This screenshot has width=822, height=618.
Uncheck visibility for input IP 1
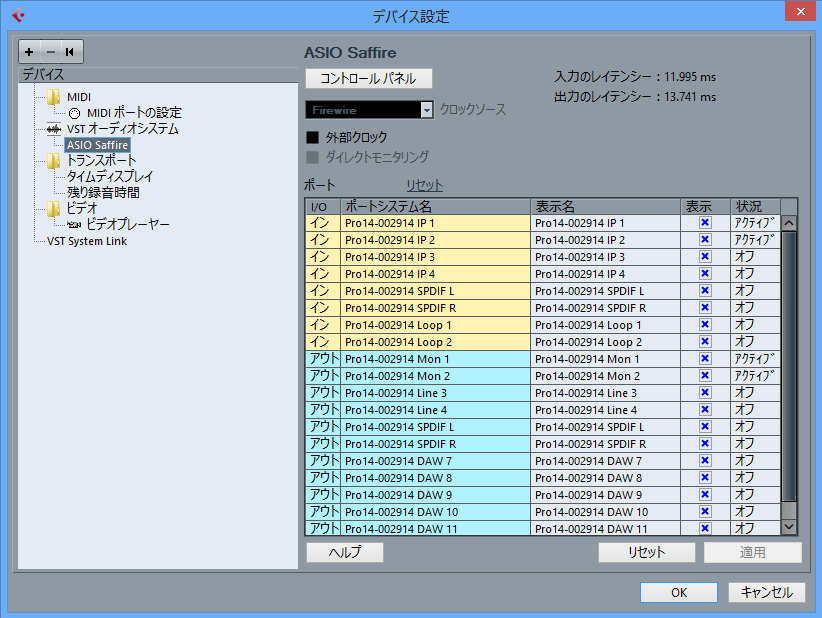(x=705, y=223)
